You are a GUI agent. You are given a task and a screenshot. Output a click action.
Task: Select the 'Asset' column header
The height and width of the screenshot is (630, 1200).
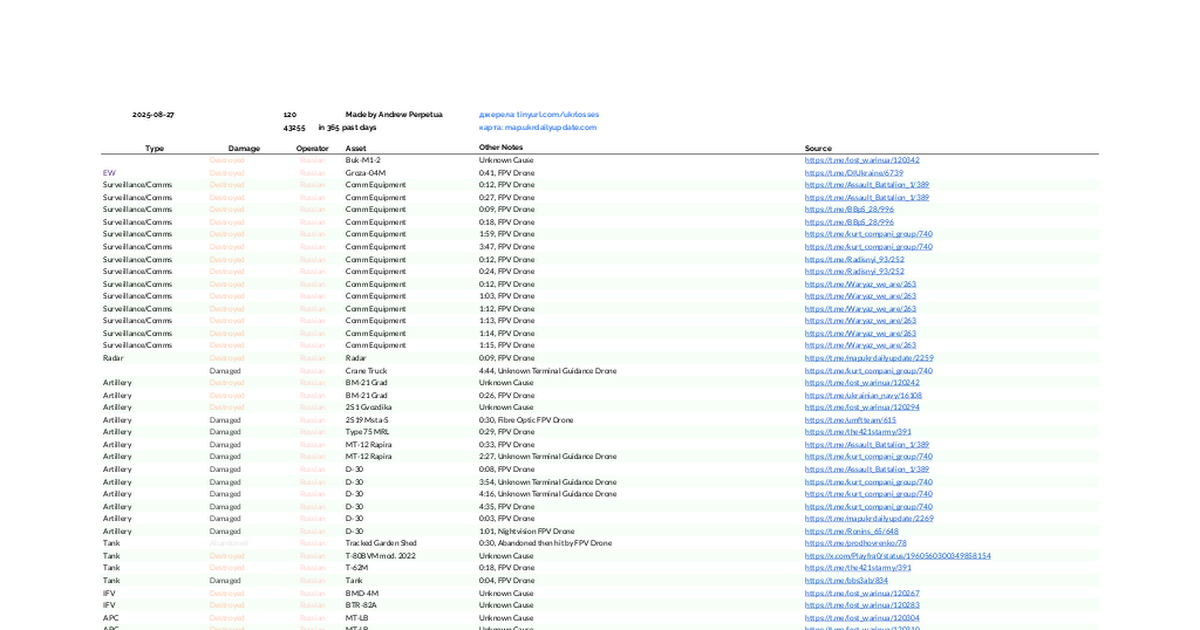[x=356, y=148]
